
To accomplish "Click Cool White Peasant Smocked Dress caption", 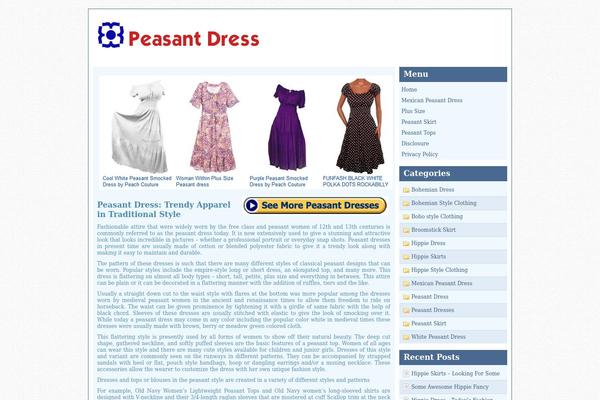I will point(137,181).
